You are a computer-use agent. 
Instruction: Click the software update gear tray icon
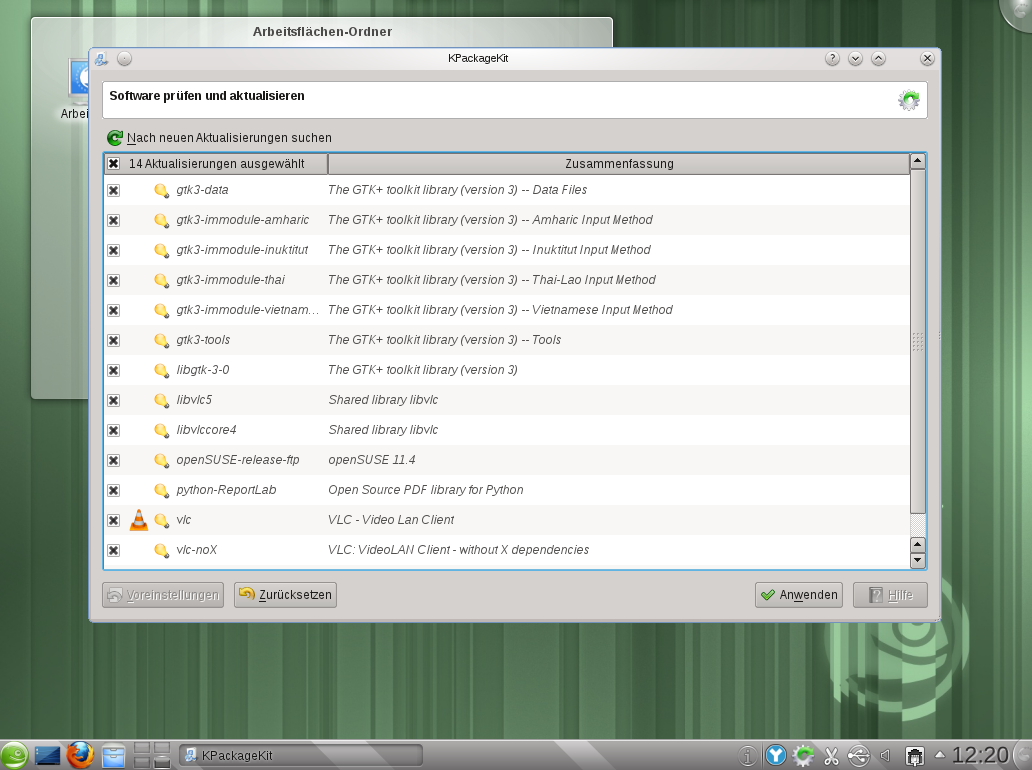(x=803, y=756)
